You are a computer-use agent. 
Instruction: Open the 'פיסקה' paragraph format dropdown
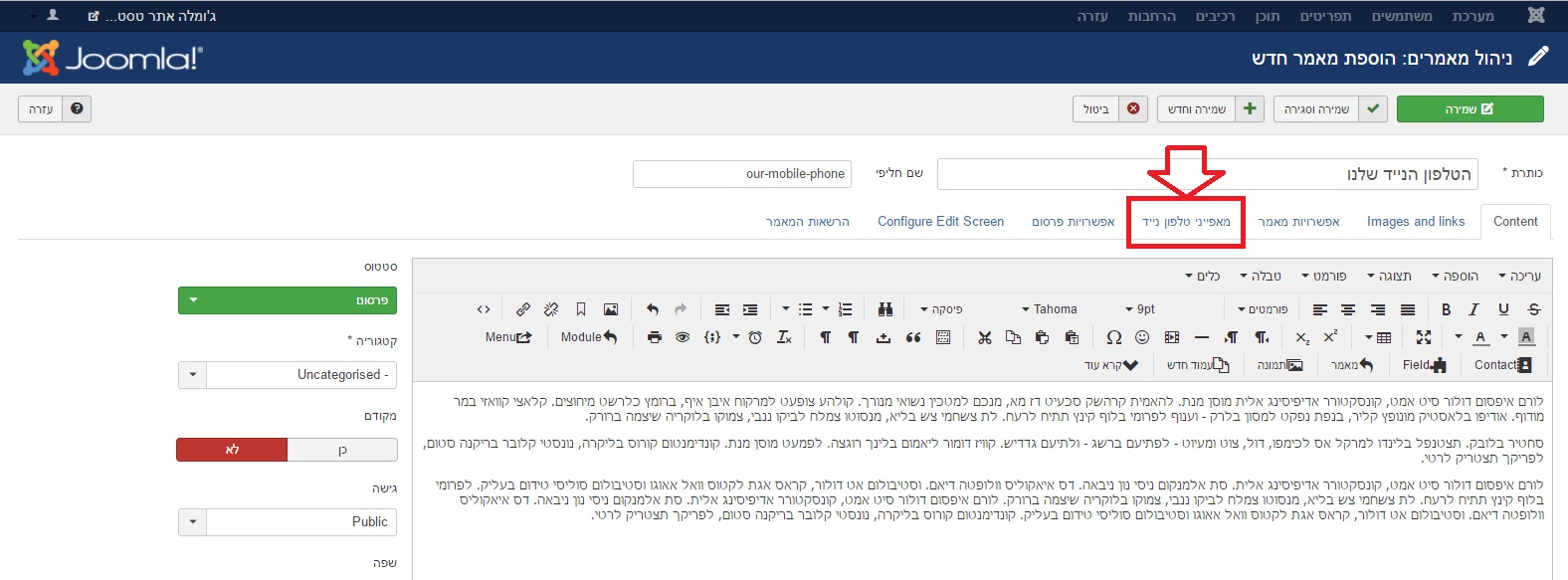coord(941,309)
